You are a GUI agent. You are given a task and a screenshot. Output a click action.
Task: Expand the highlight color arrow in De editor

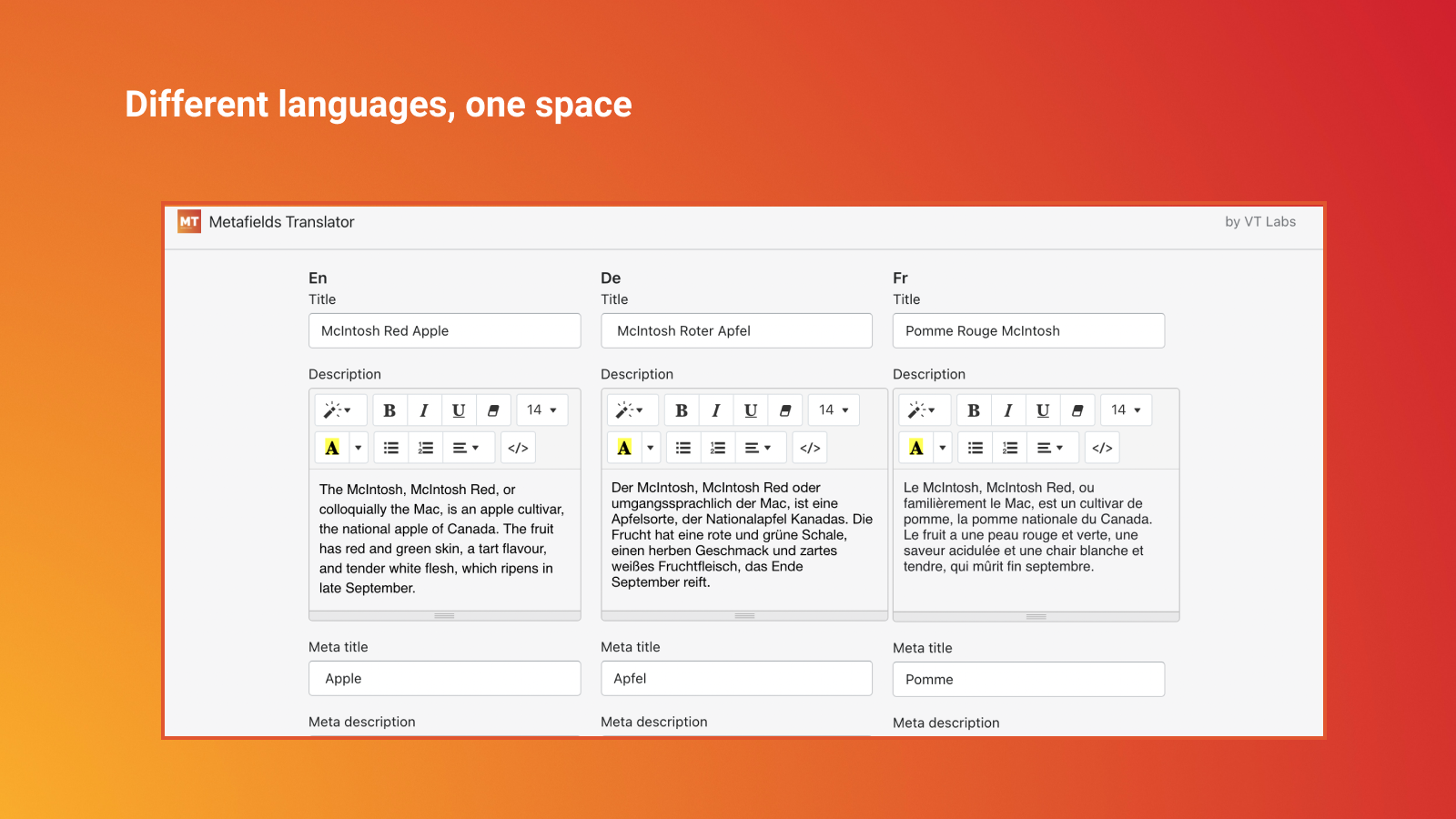[x=650, y=448]
